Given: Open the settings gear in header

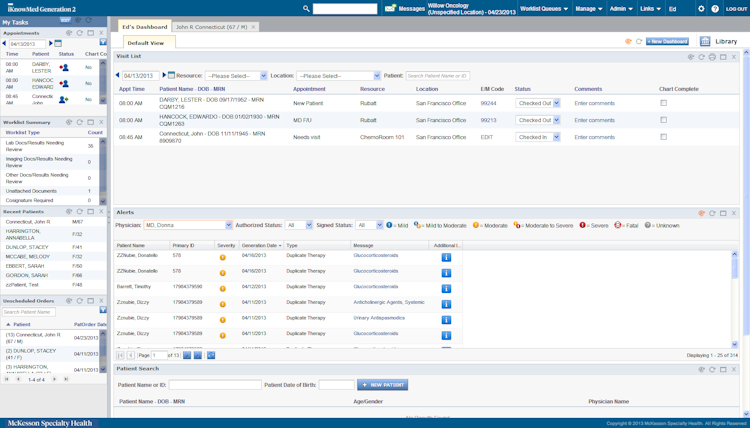Looking at the screenshot, I should click(x=701, y=9).
